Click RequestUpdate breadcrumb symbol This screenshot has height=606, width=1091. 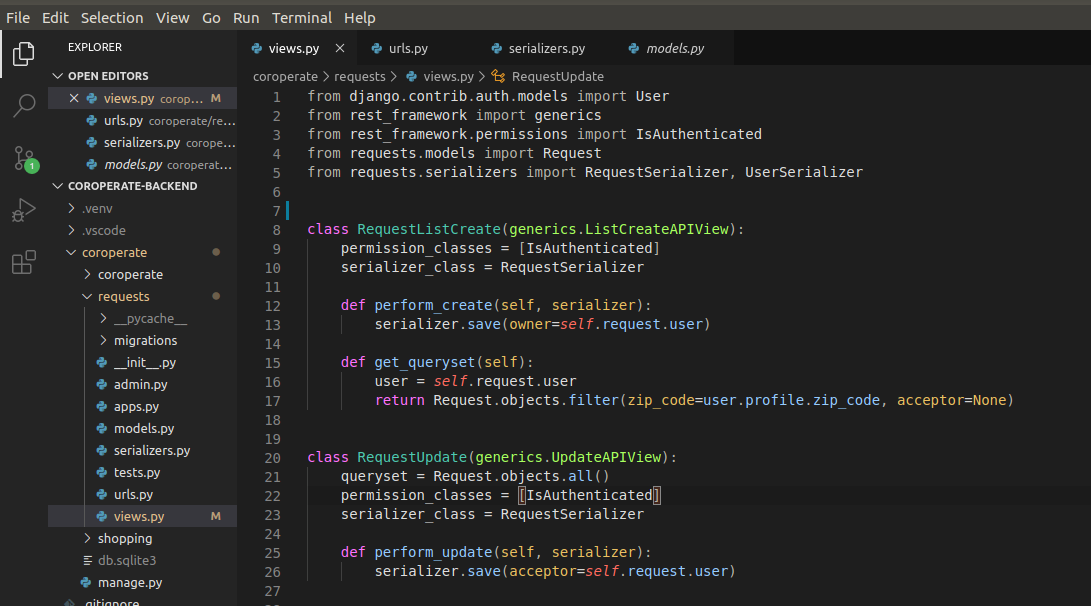tap(557, 77)
